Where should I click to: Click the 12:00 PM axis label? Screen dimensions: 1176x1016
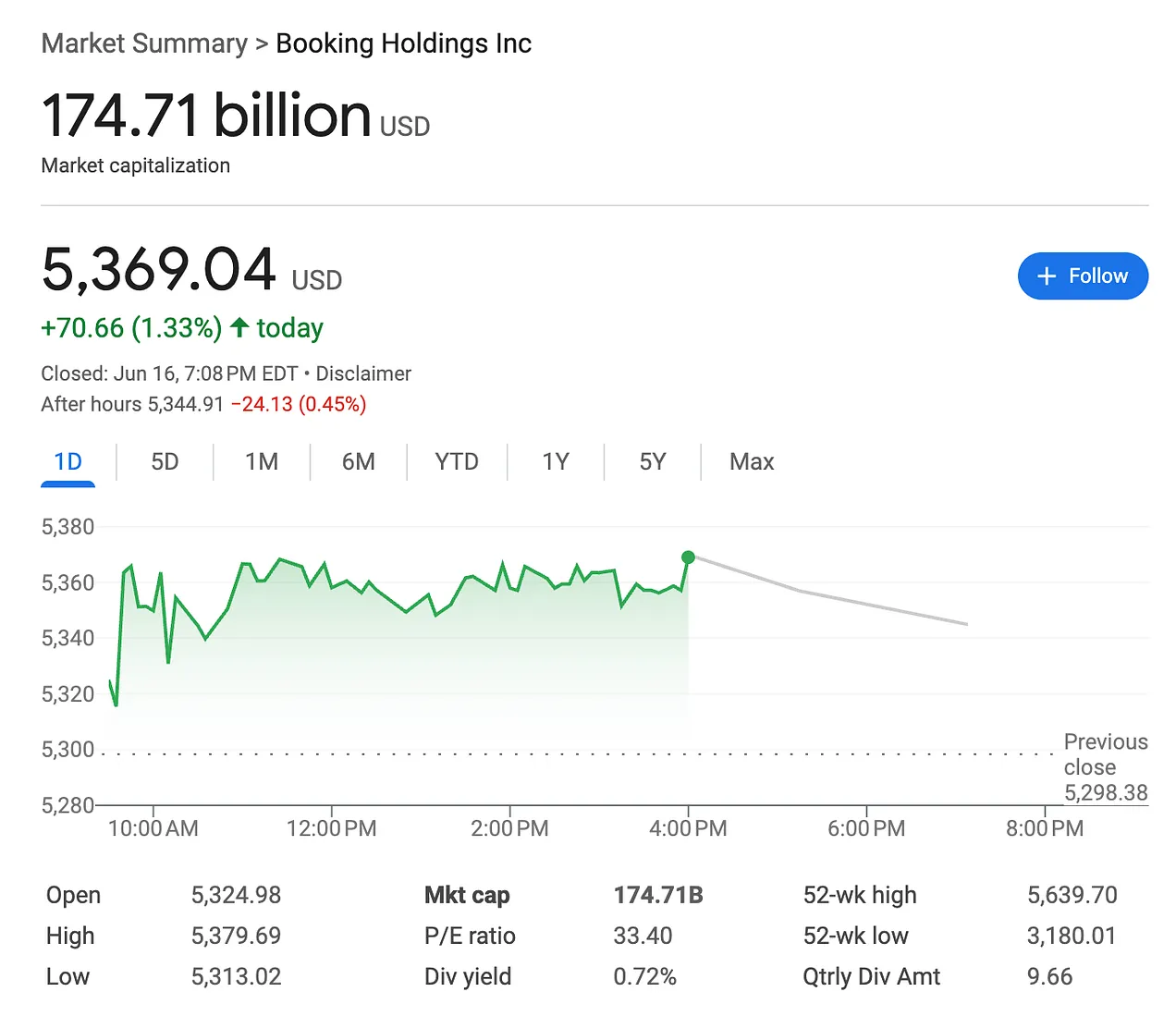(x=332, y=828)
